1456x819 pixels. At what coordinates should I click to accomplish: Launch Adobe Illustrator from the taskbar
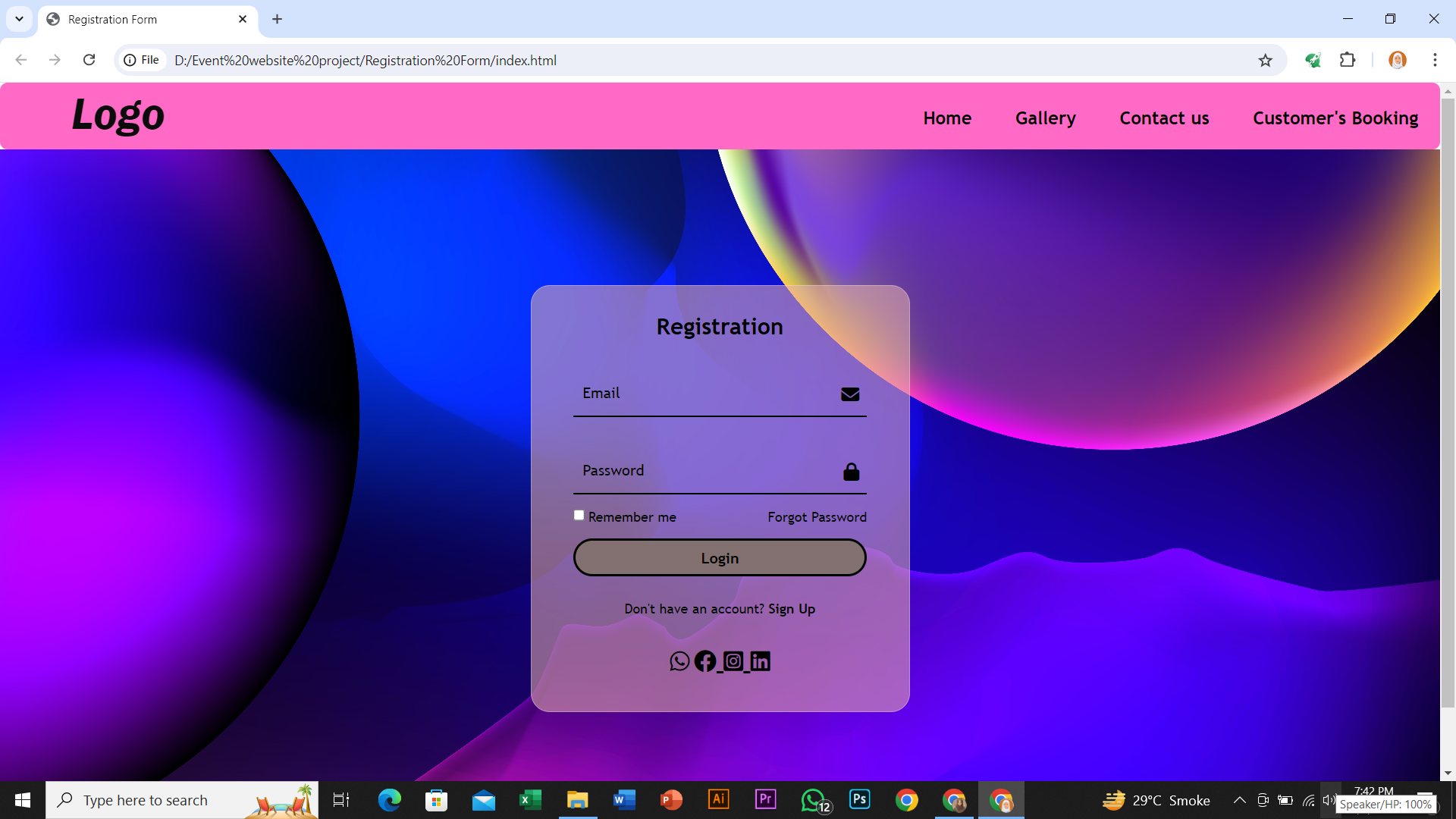[719, 799]
